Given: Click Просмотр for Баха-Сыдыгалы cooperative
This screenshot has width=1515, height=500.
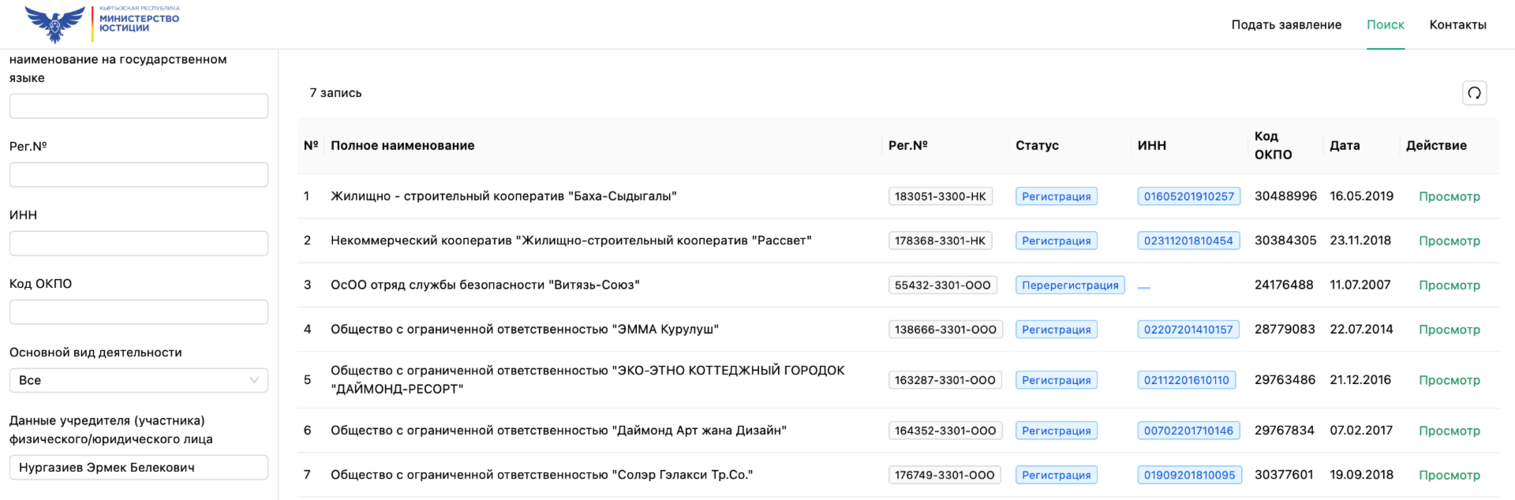Looking at the screenshot, I should (1449, 197).
